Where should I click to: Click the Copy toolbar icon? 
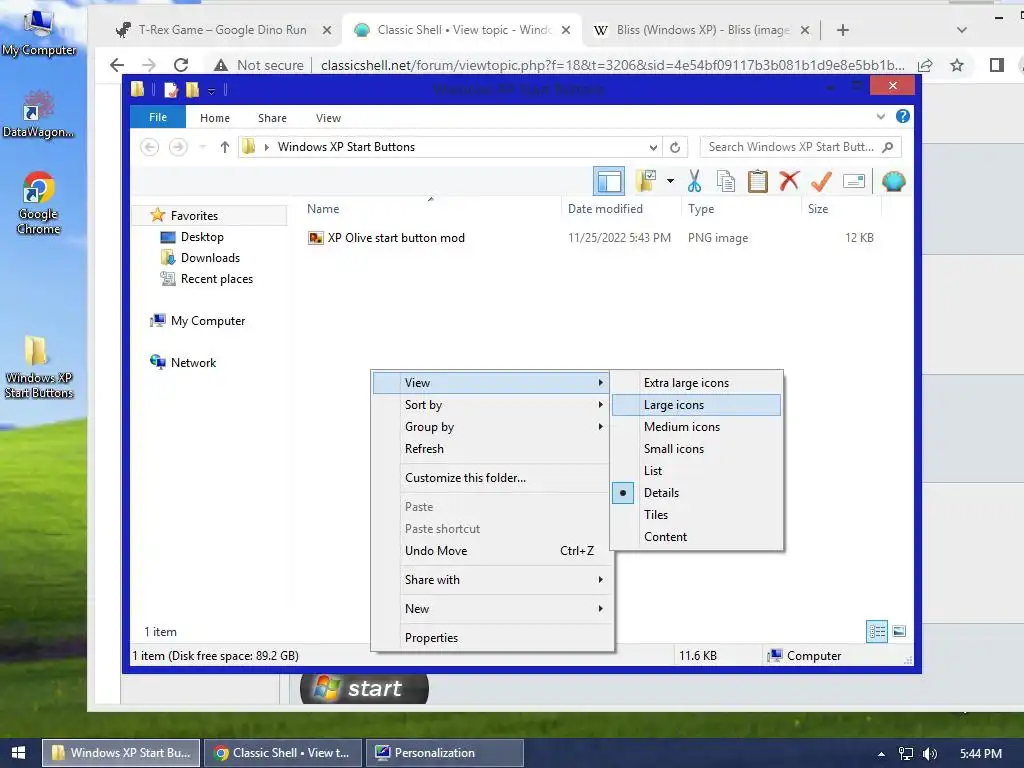click(x=726, y=181)
